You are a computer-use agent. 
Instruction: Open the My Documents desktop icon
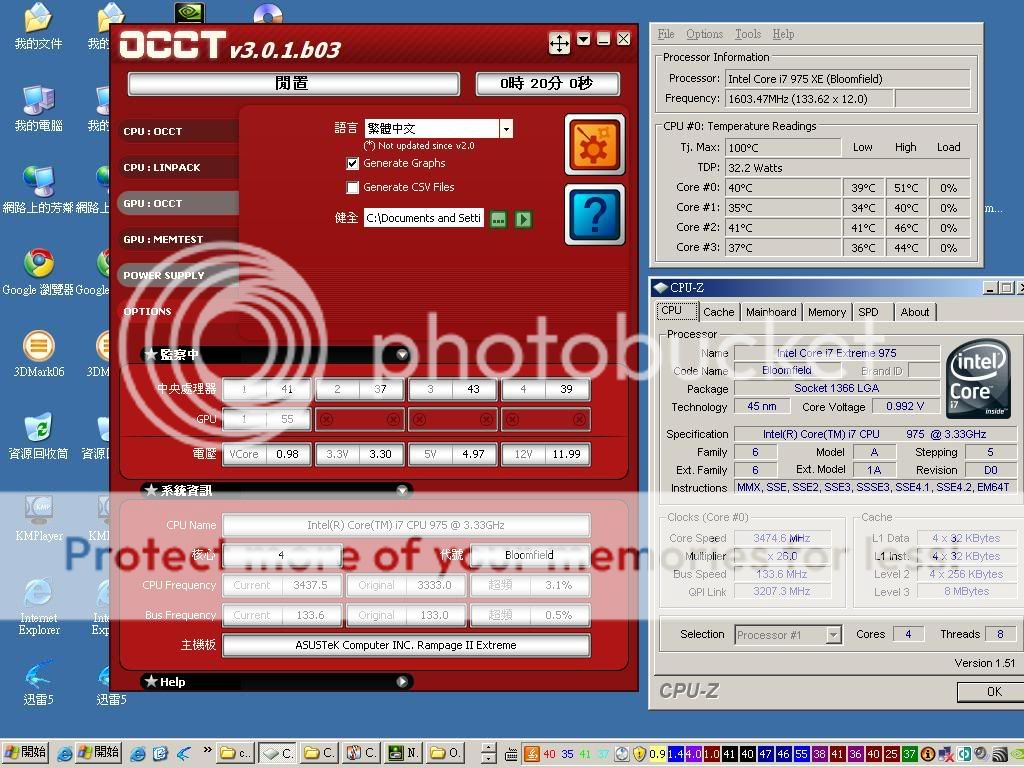(x=39, y=27)
